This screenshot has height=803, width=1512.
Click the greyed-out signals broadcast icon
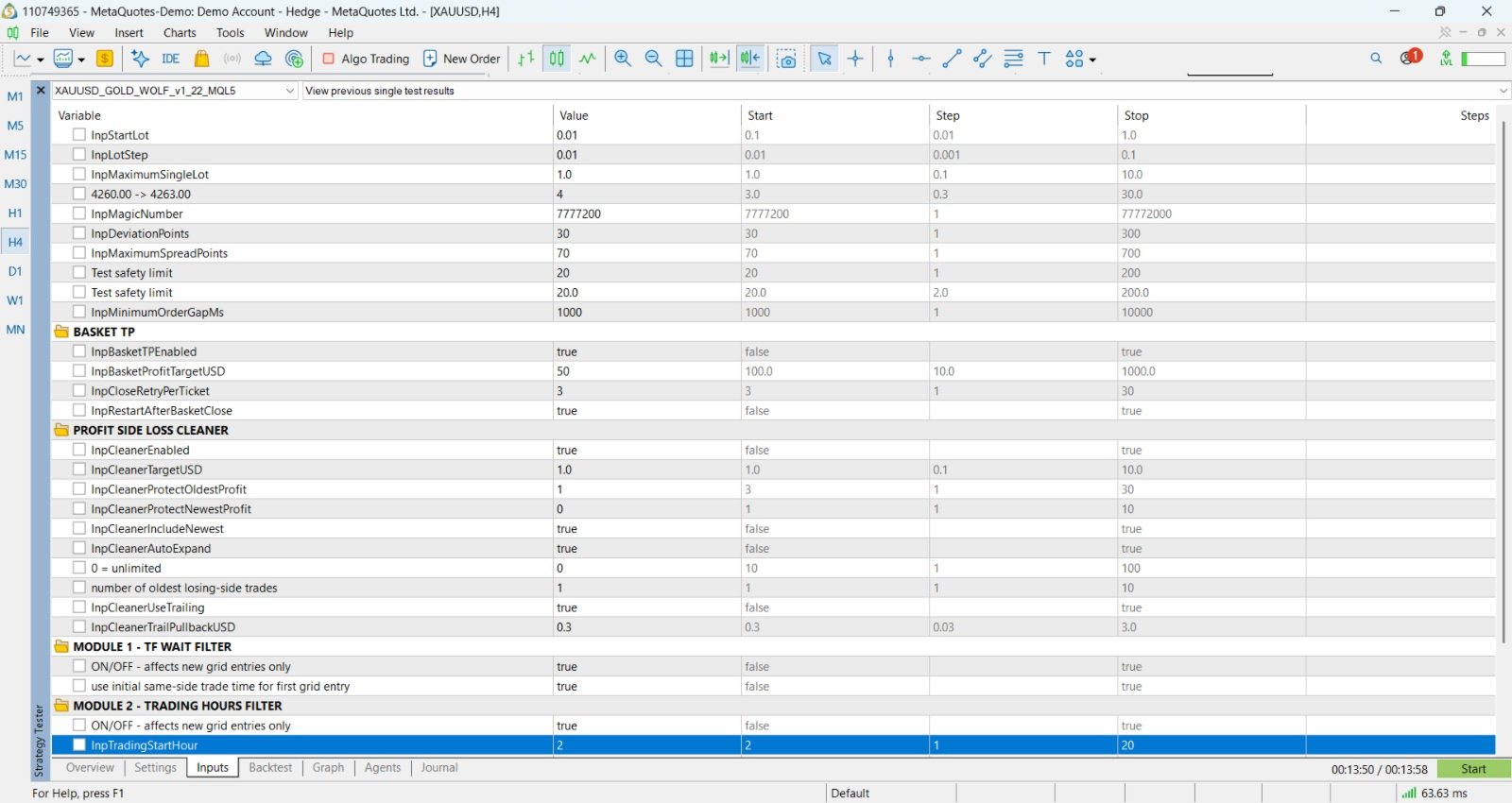(x=232, y=59)
